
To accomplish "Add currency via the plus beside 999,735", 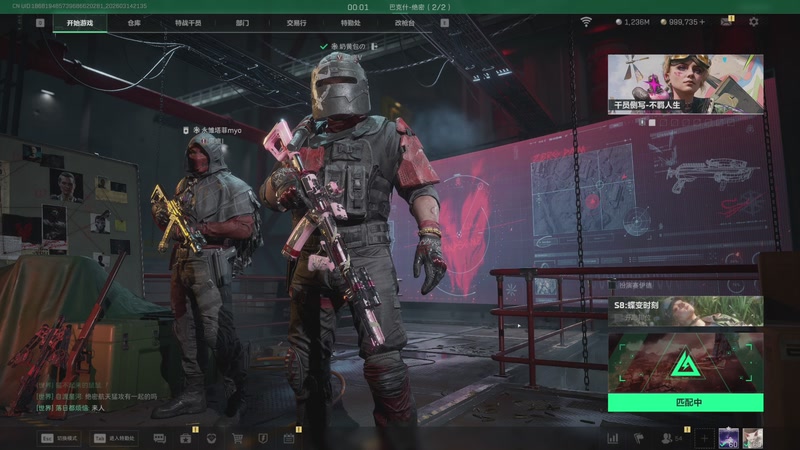I will click(703, 22).
